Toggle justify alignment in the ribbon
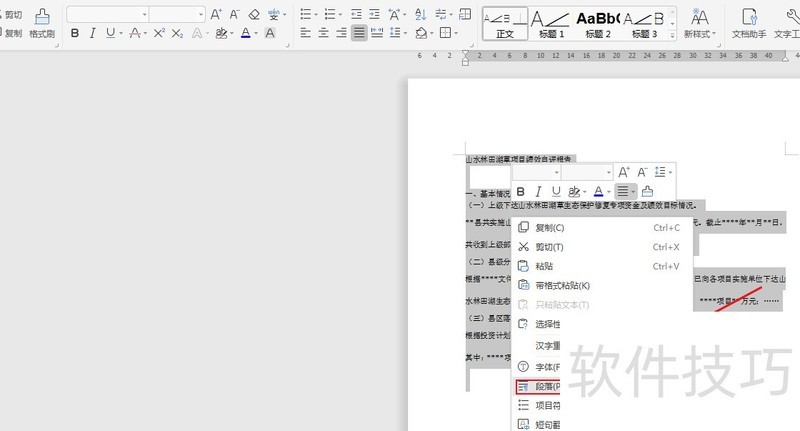 pyautogui.click(x=359, y=33)
